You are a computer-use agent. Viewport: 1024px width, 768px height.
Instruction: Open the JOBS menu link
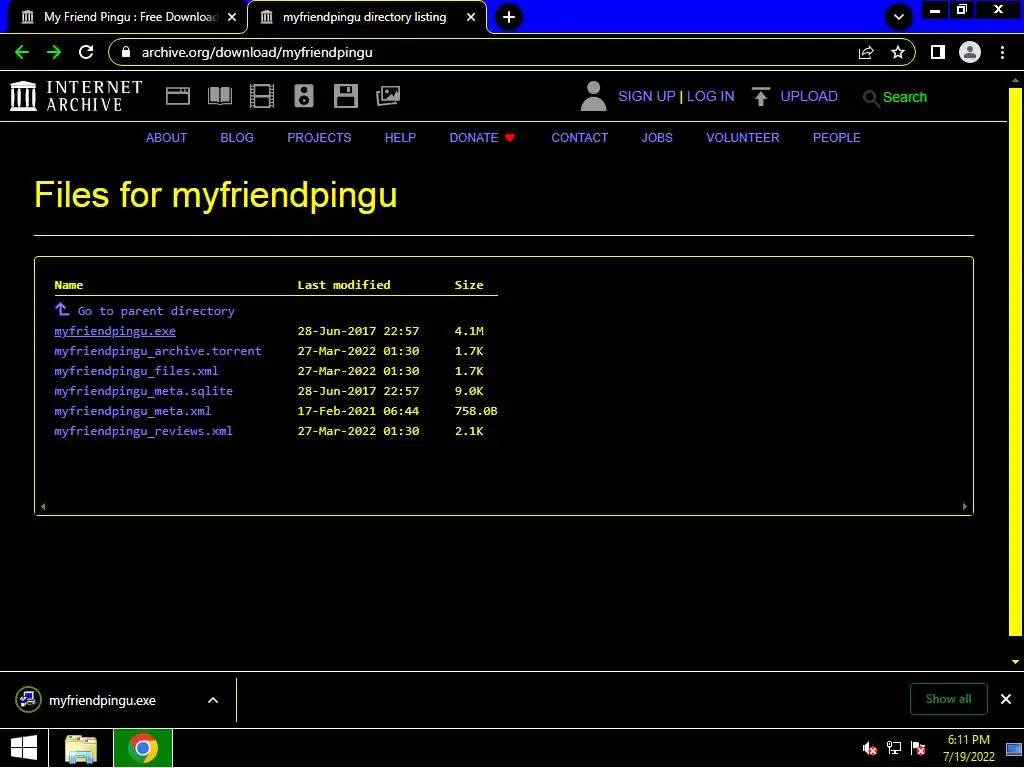point(656,138)
